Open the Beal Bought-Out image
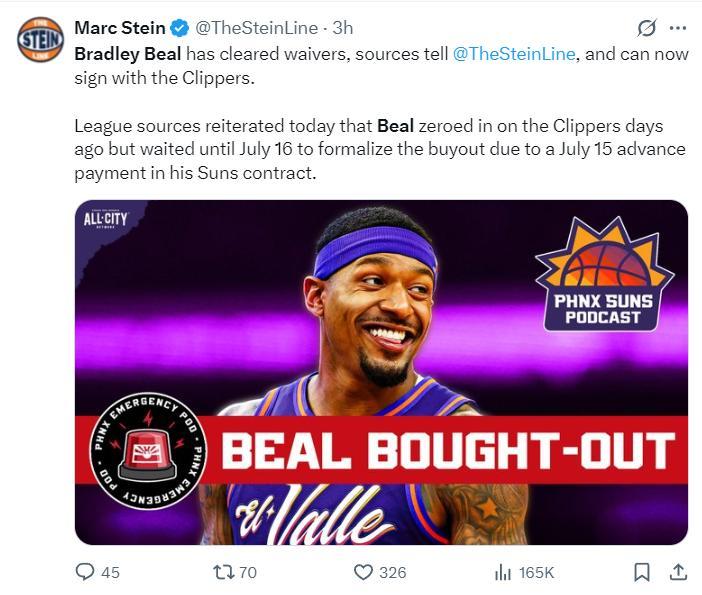 pyautogui.click(x=381, y=372)
